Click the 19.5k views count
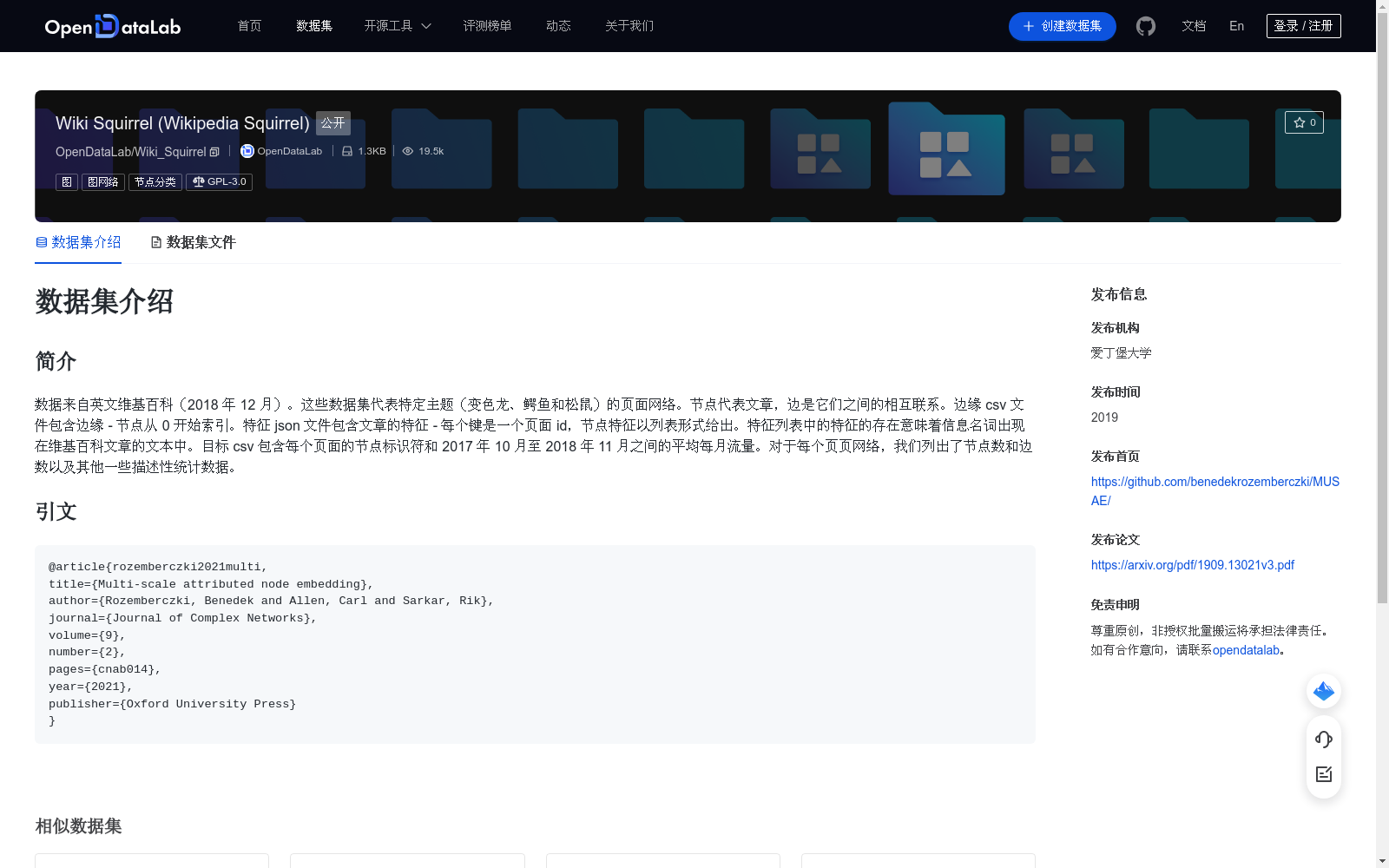Image resolution: width=1389 pixels, height=868 pixels. coord(431,151)
